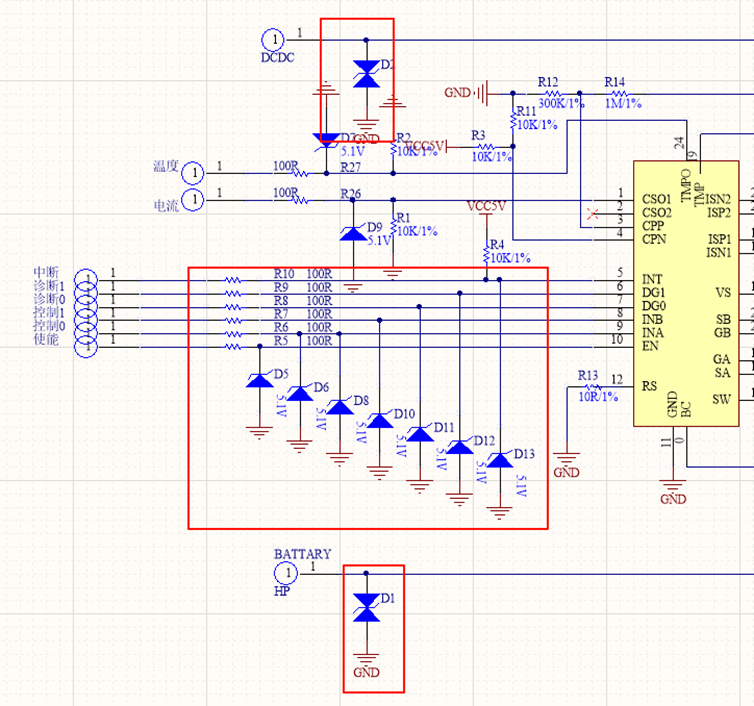Click the R12 300K resistor

click(x=547, y=92)
